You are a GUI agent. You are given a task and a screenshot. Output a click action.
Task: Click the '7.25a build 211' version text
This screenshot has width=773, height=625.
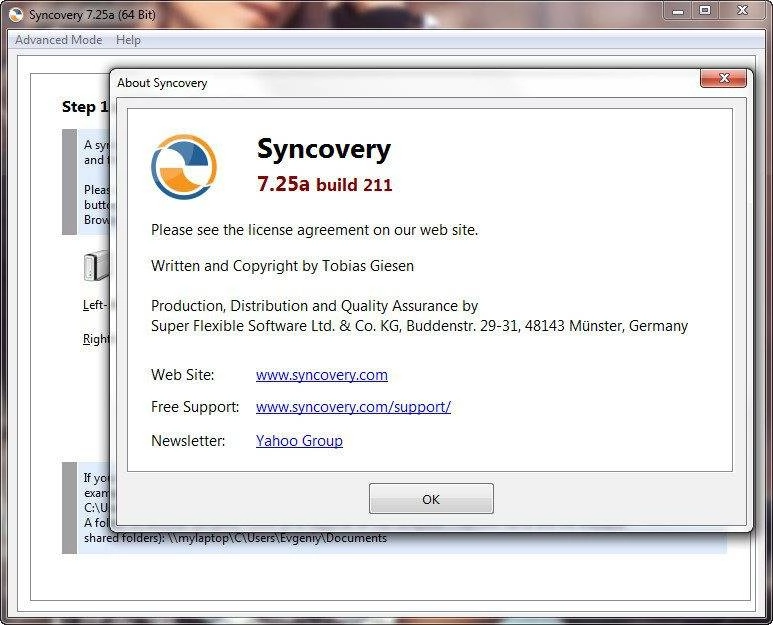324,184
